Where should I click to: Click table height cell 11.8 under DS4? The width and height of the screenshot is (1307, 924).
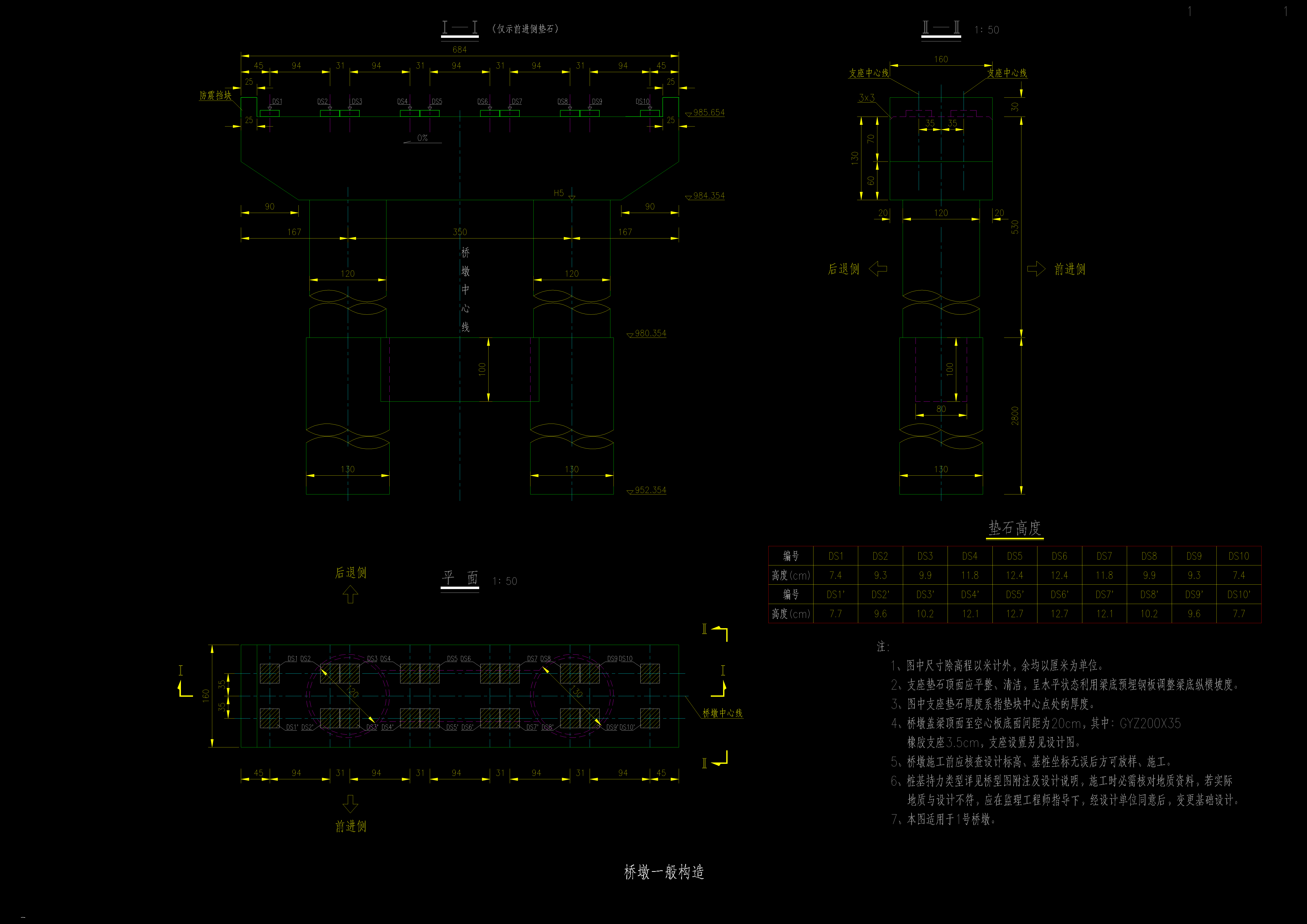[970, 575]
